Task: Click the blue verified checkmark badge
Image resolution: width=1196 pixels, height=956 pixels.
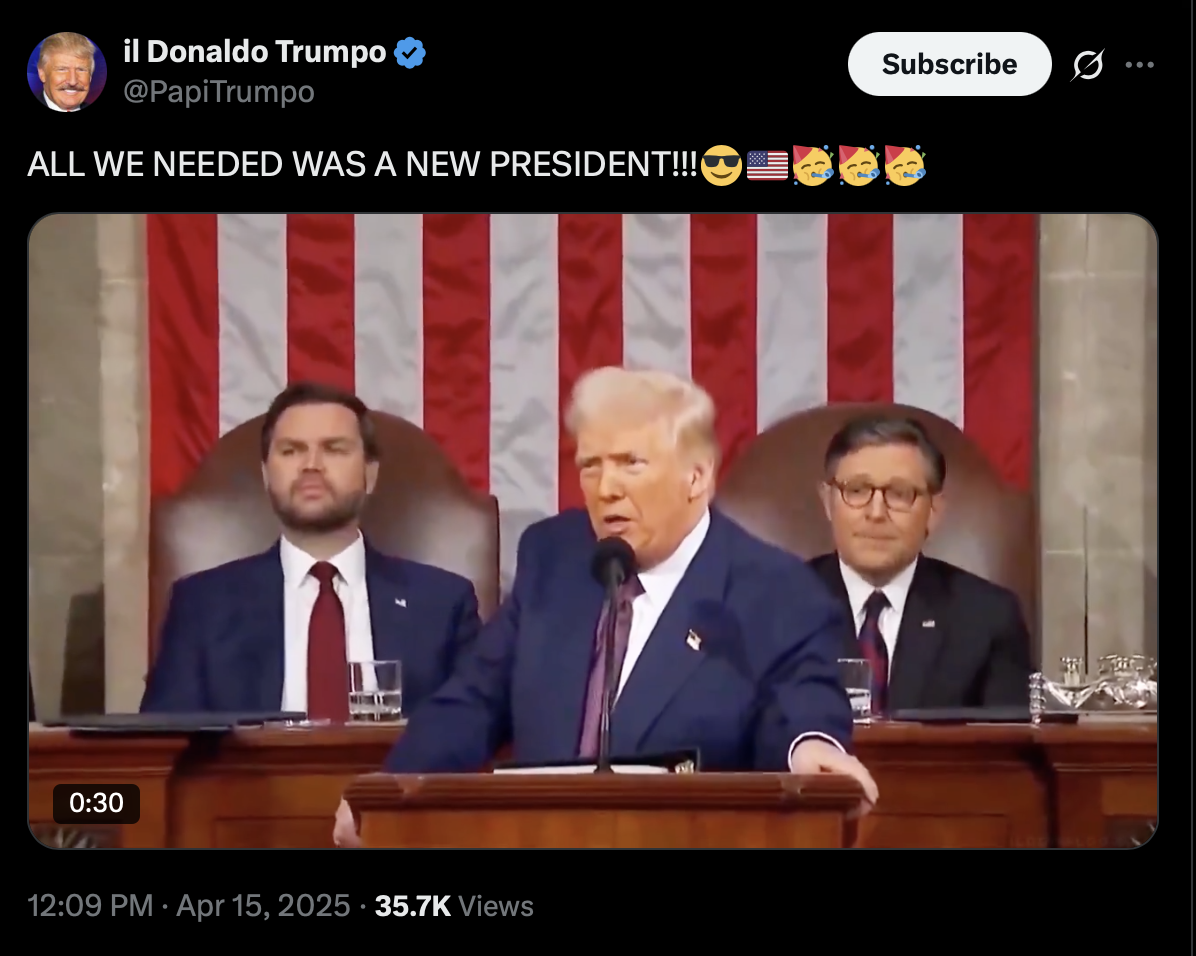Action: 410,53
